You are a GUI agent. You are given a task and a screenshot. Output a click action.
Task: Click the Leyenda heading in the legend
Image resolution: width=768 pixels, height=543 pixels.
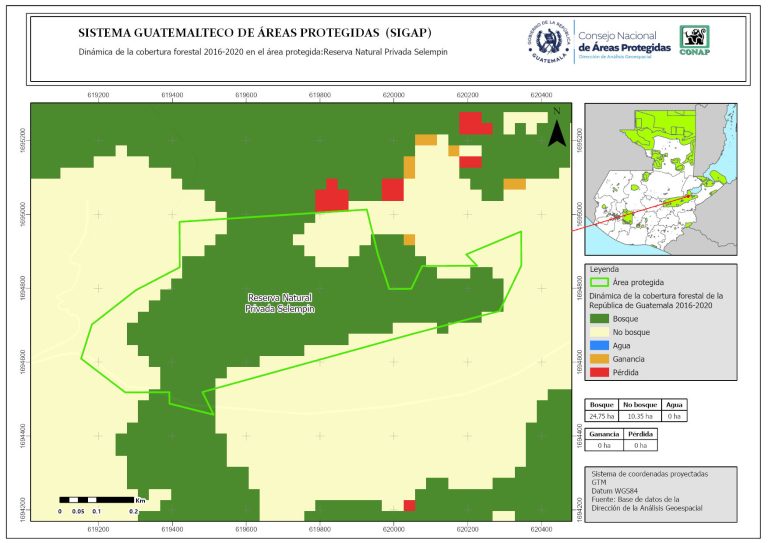coord(606,270)
